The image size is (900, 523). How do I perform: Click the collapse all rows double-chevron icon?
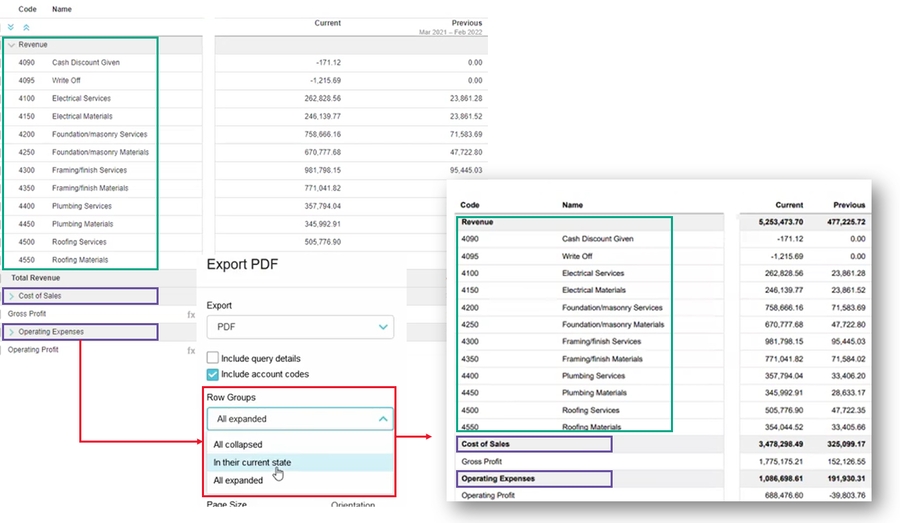tap(26, 27)
